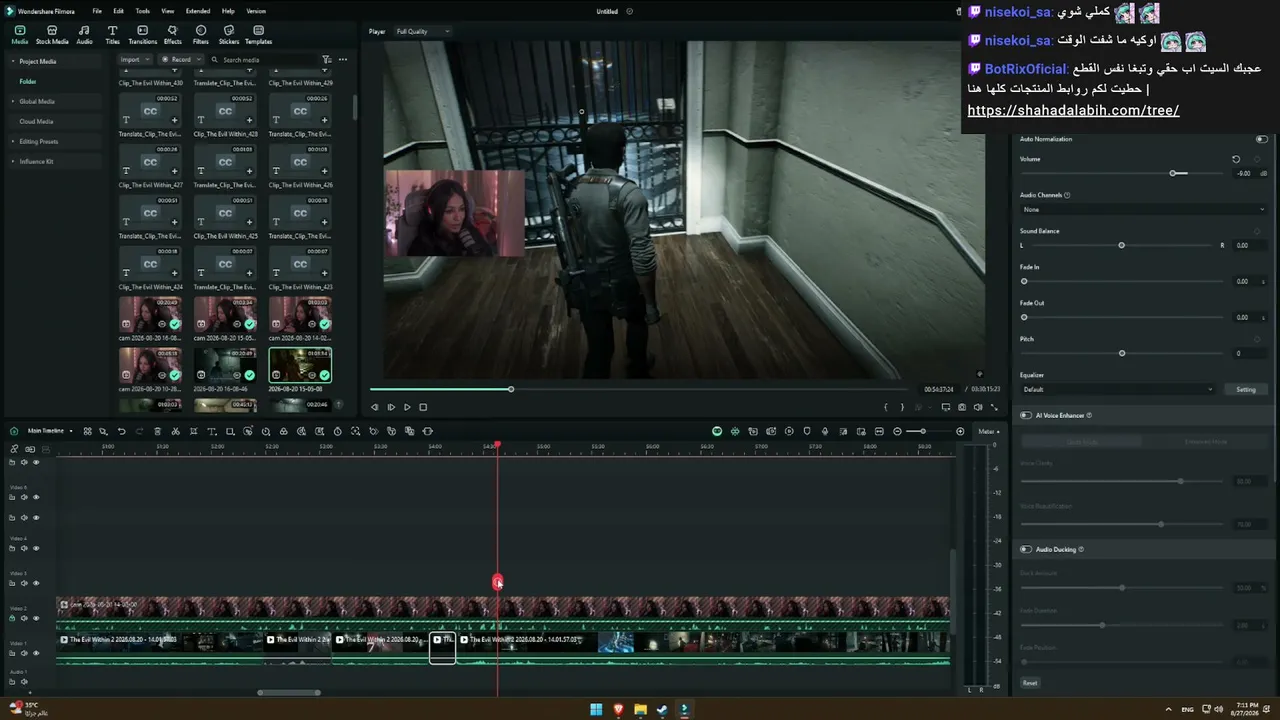Open File Explorer from the taskbar

(x=640, y=710)
